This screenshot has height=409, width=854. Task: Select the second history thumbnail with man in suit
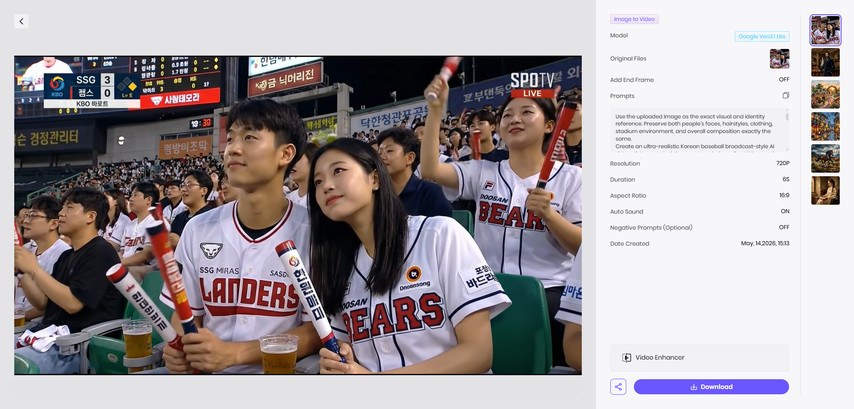click(x=825, y=62)
